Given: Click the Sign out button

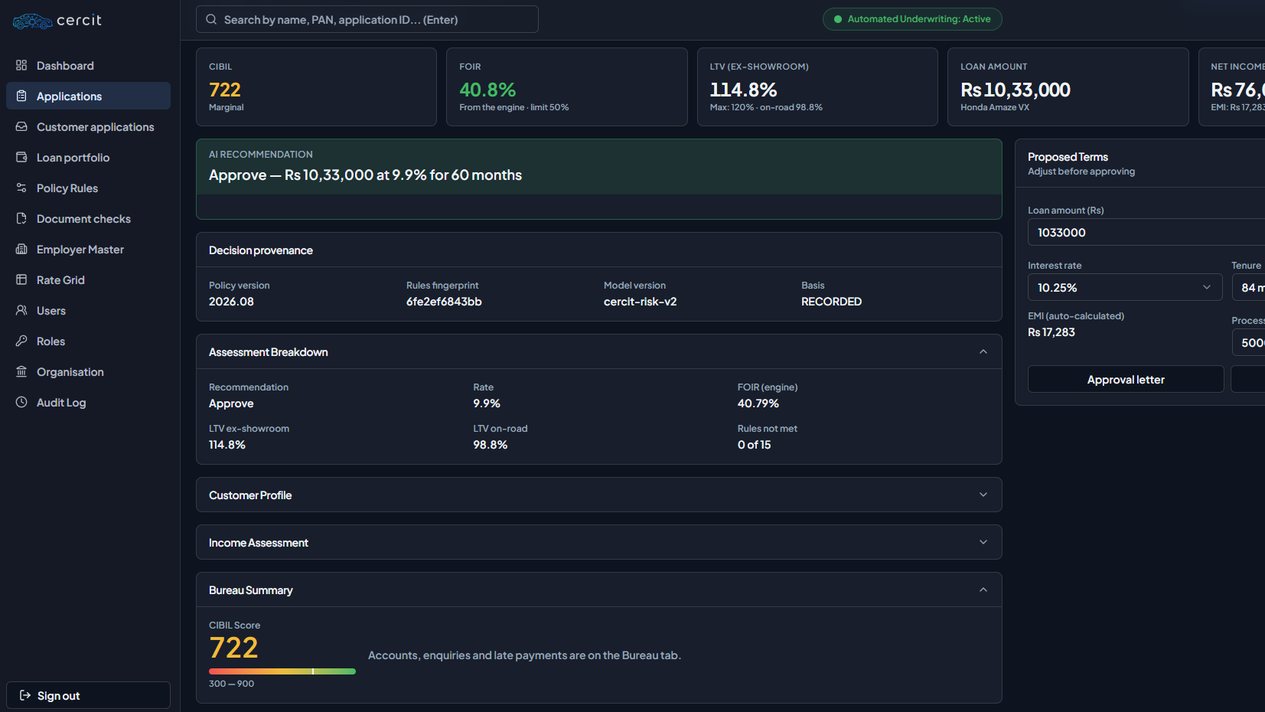Looking at the screenshot, I should (x=88, y=695).
